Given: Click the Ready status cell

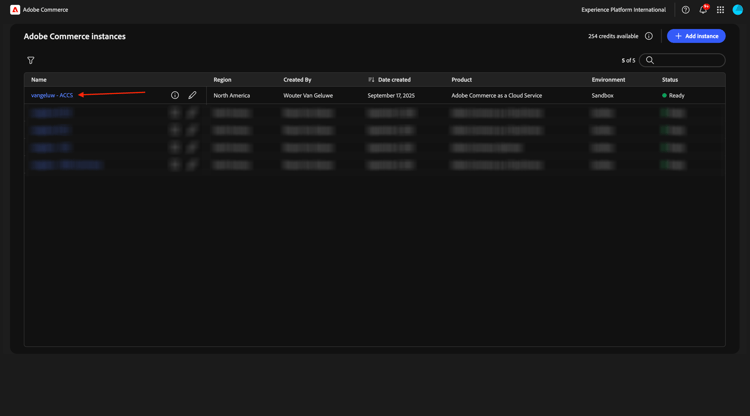Looking at the screenshot, I should click(x=673, y=95).
